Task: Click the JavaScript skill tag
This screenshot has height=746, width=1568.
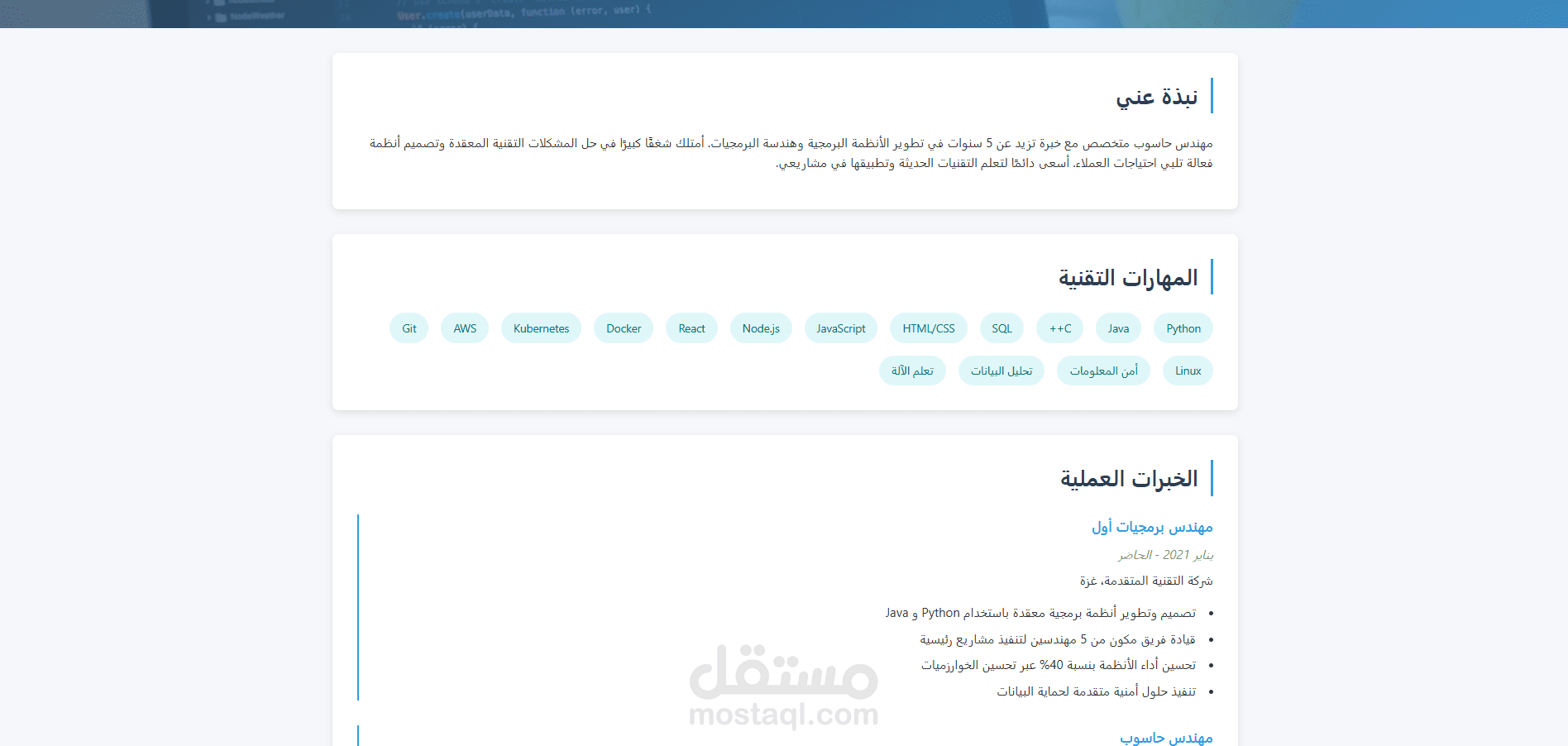Action: coord(841,328)
